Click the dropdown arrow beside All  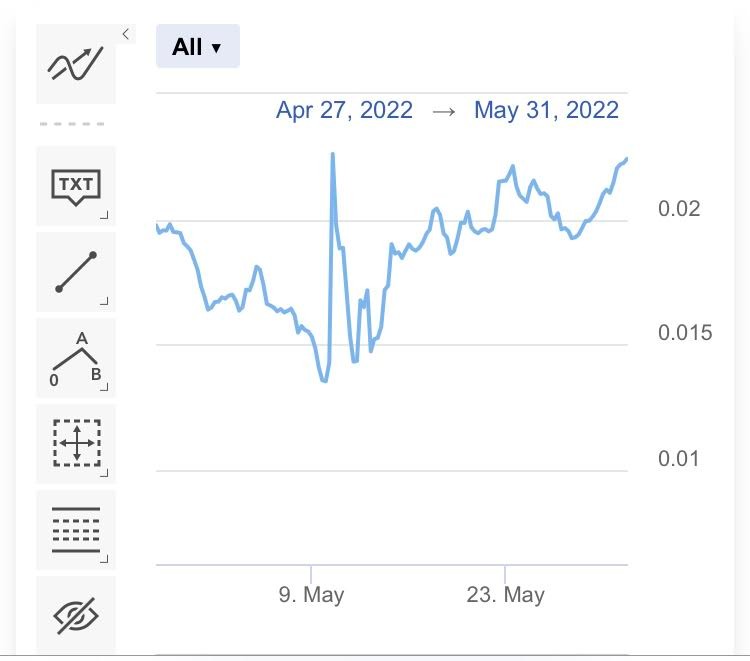(216, 48)
